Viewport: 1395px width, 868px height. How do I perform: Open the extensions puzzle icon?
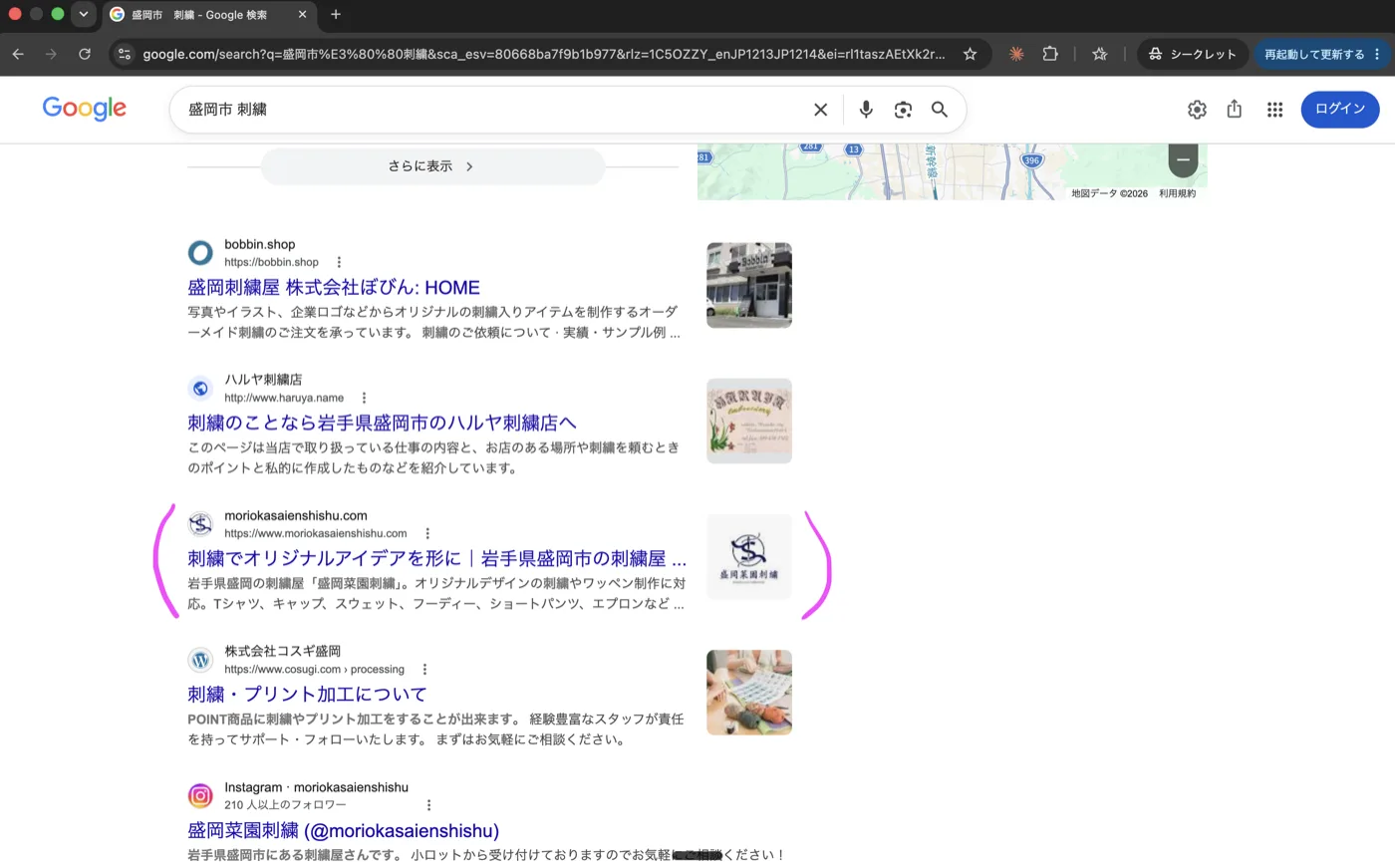click(x=1050, y=54)
